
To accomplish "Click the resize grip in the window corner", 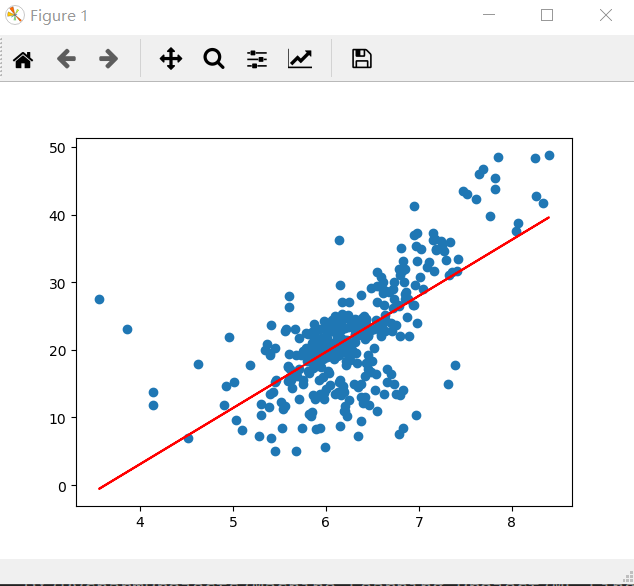I will pos(628,577).
